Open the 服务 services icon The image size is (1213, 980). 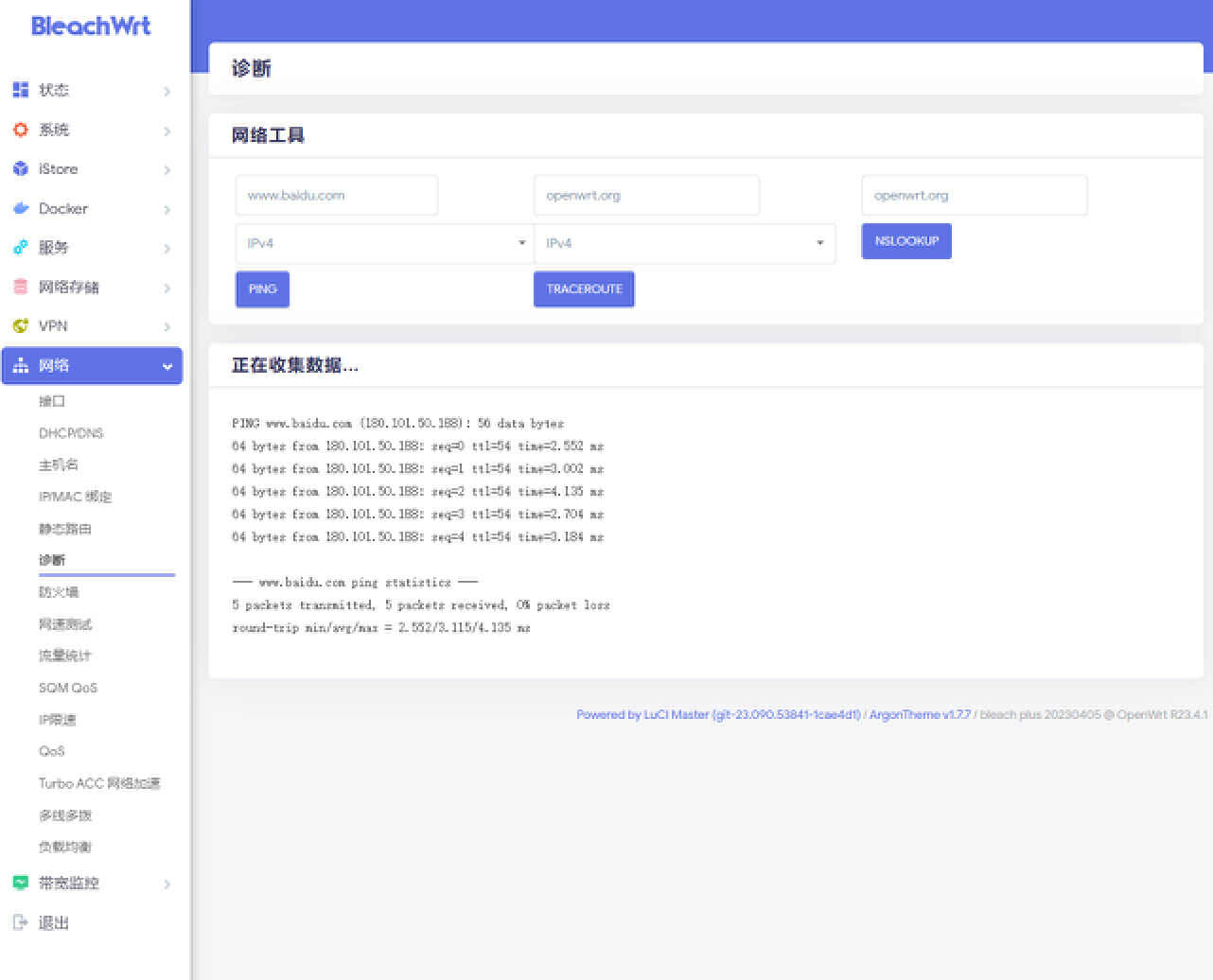(x=21, y=248)
